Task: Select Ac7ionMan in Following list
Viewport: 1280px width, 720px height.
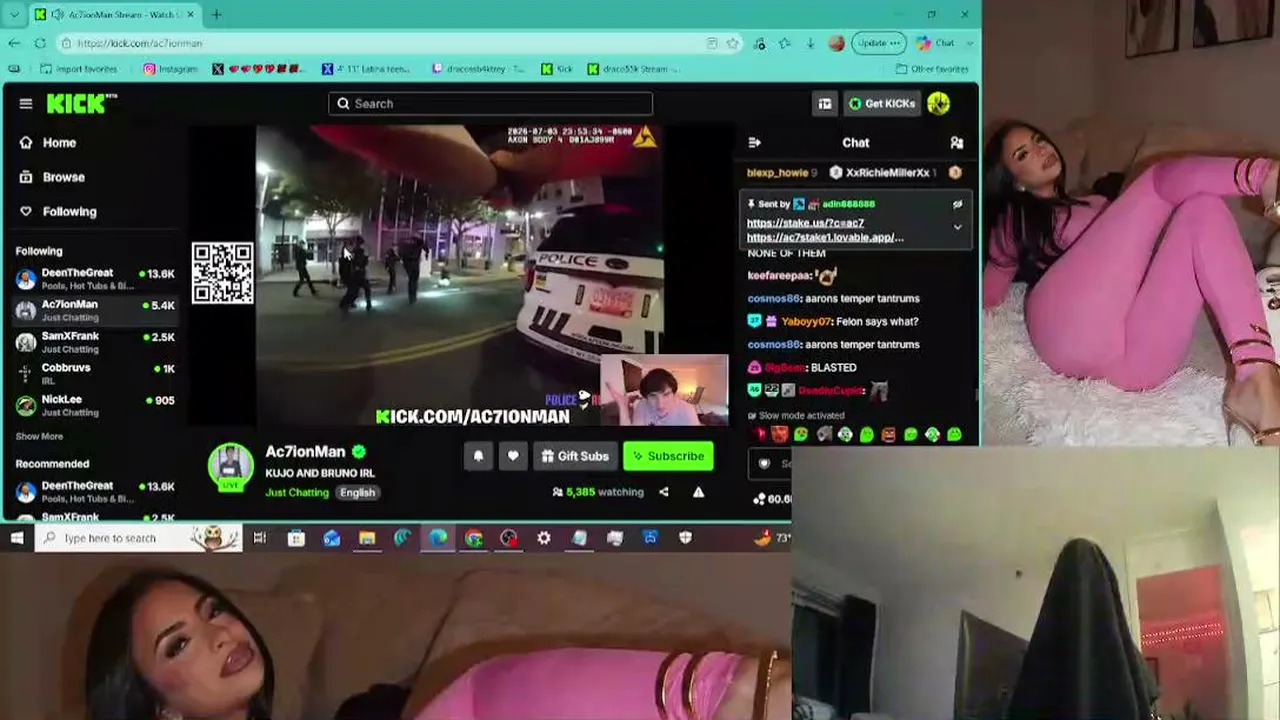Action: (95, 310)
